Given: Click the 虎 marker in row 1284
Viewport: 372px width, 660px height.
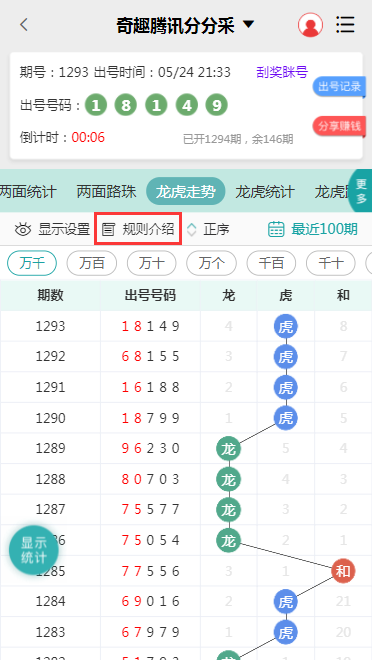Looking at the screenshot, I should [286, 602].
